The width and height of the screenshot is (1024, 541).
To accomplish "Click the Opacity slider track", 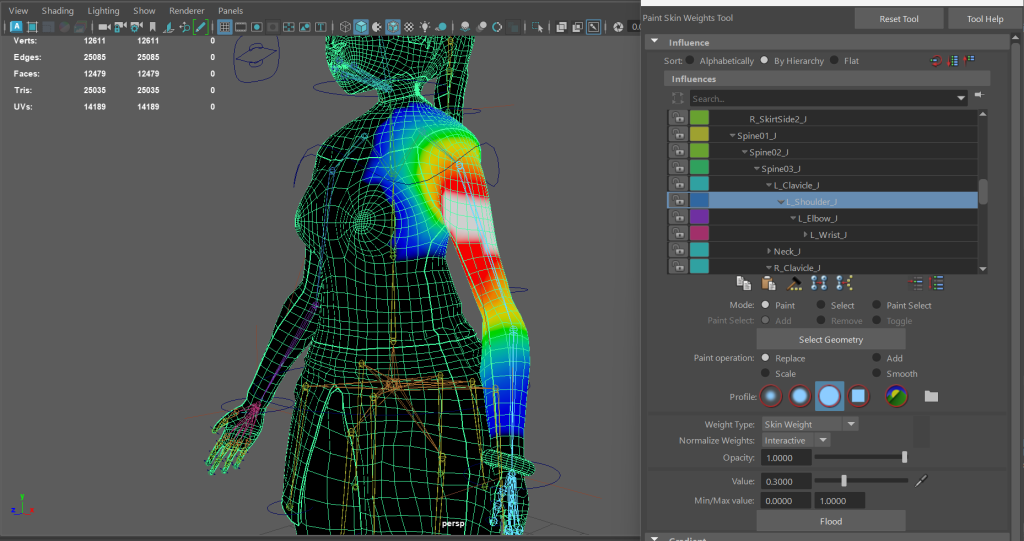I will (x=860, y=457).
